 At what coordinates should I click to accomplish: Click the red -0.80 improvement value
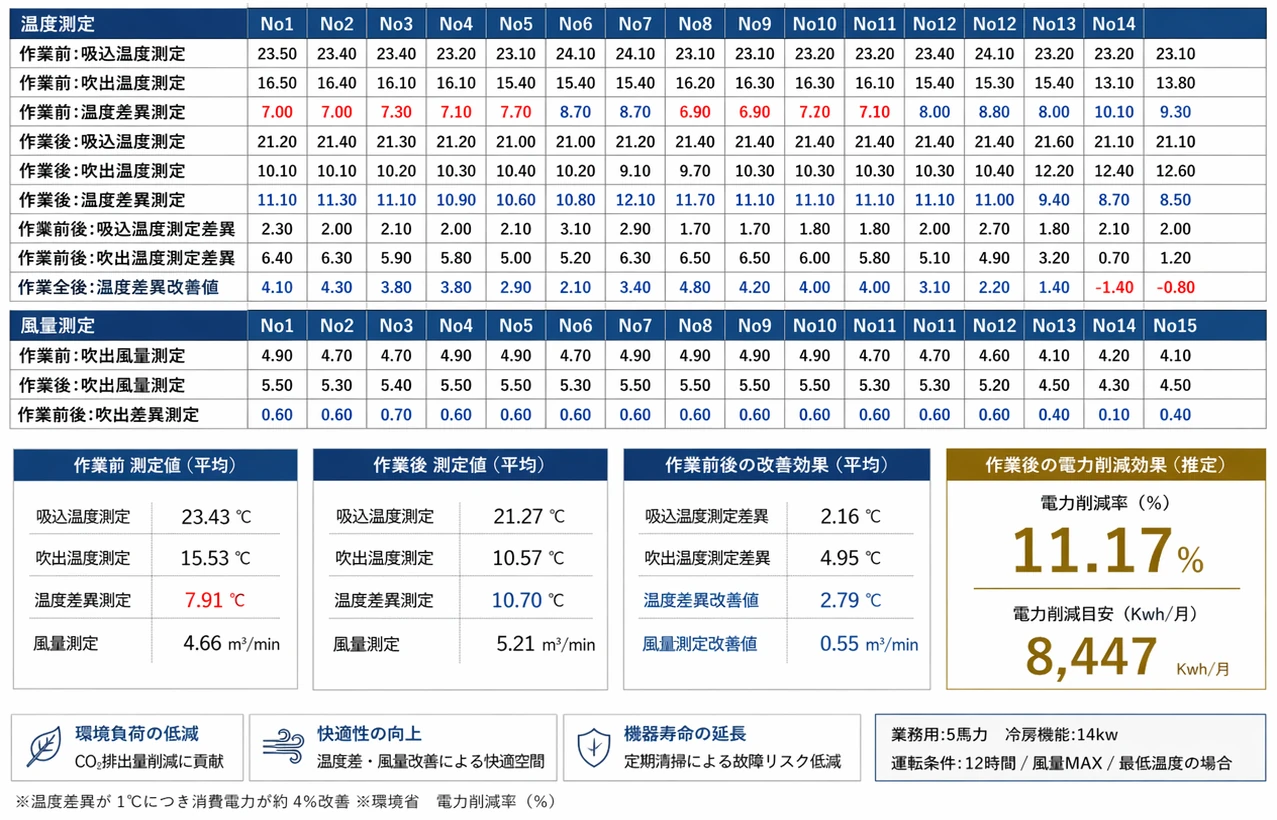pos(1175,288)
